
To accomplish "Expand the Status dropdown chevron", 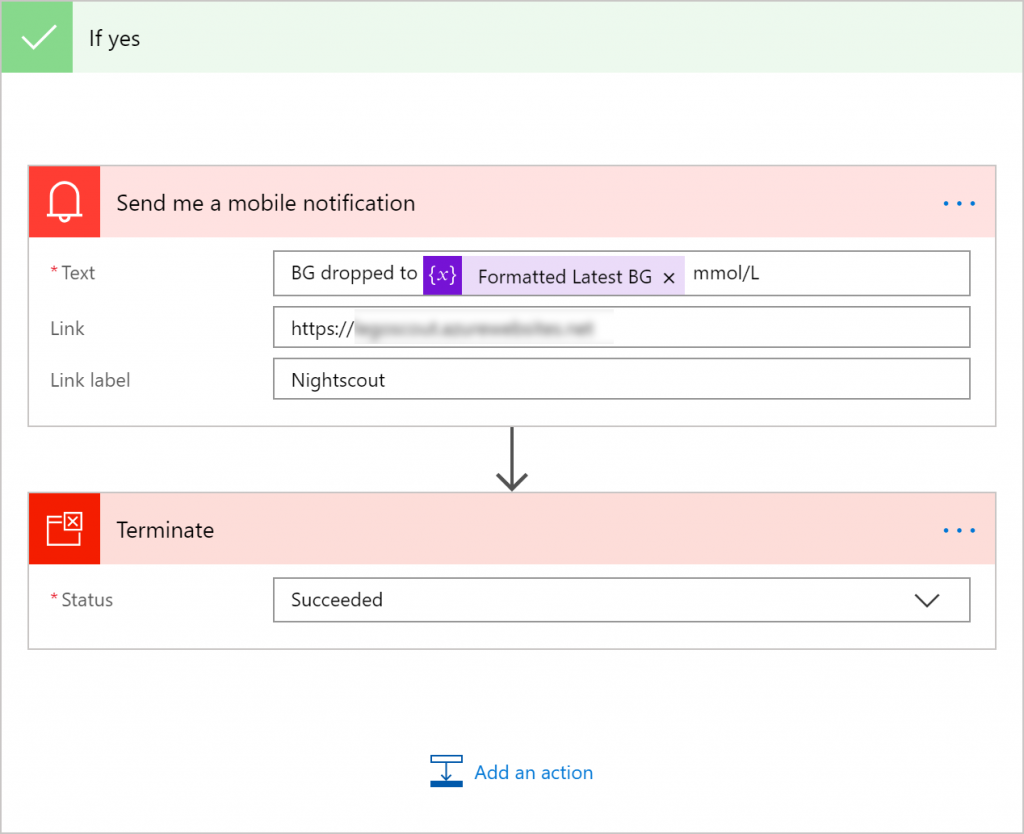I will 927,600.
